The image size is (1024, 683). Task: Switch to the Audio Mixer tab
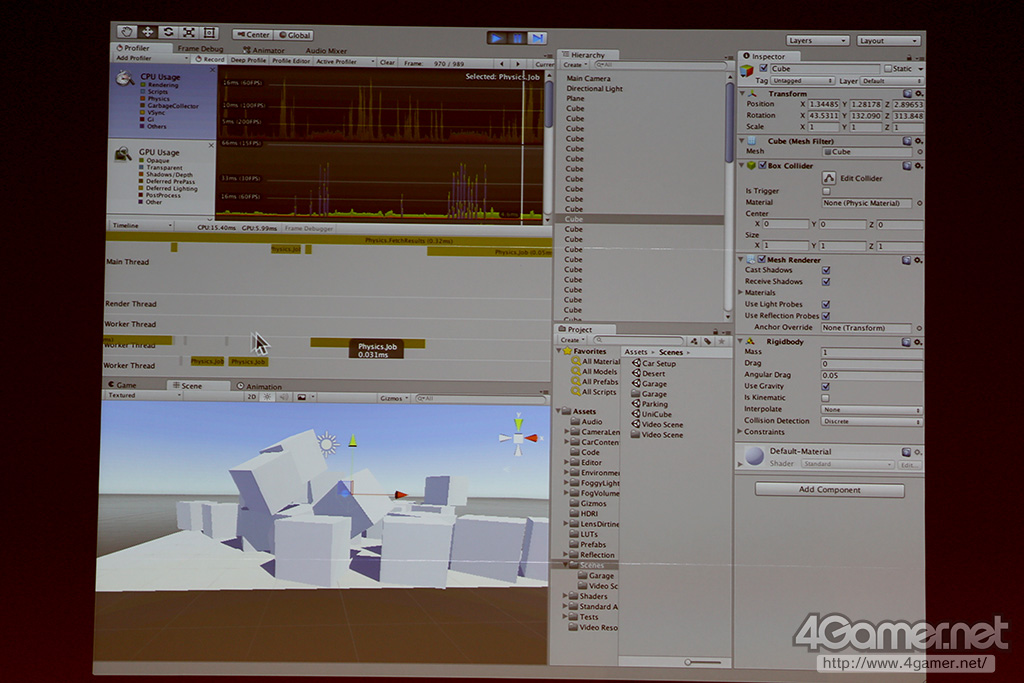tap(326, 50)
